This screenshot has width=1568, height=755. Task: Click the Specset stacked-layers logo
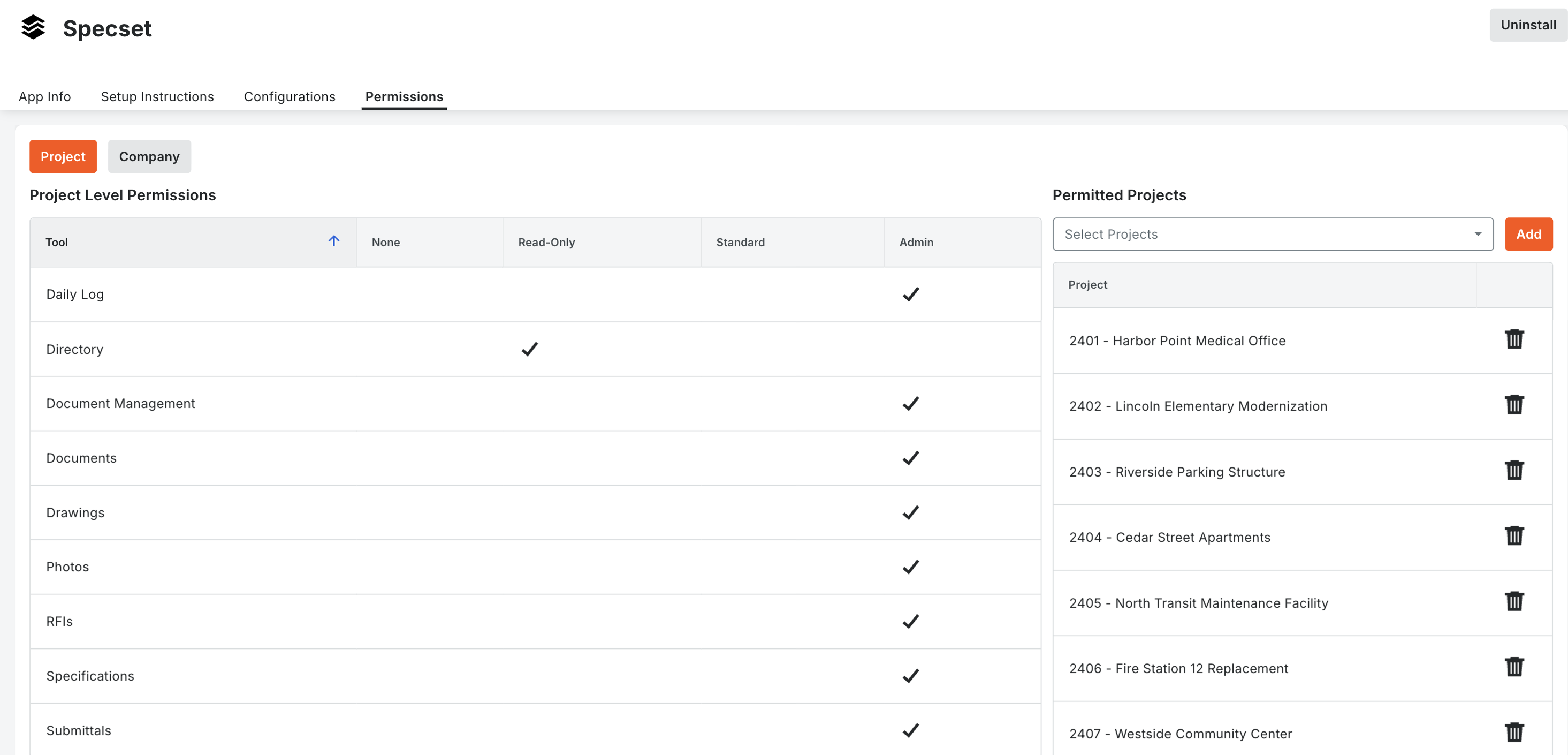pos(33,27)
